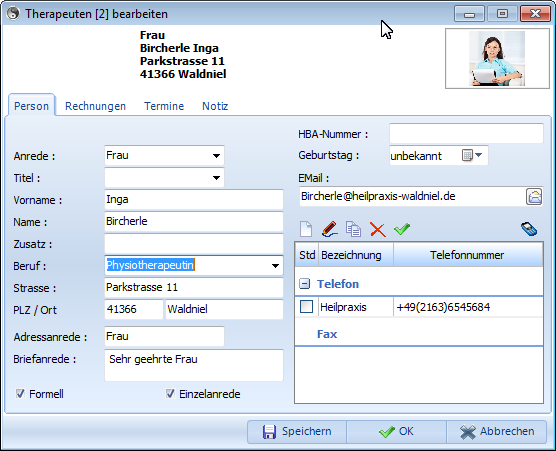This screenshot has width=556, height=451.
Task: Click the new phone entry page icon
Action: click(x=306, y=229)
